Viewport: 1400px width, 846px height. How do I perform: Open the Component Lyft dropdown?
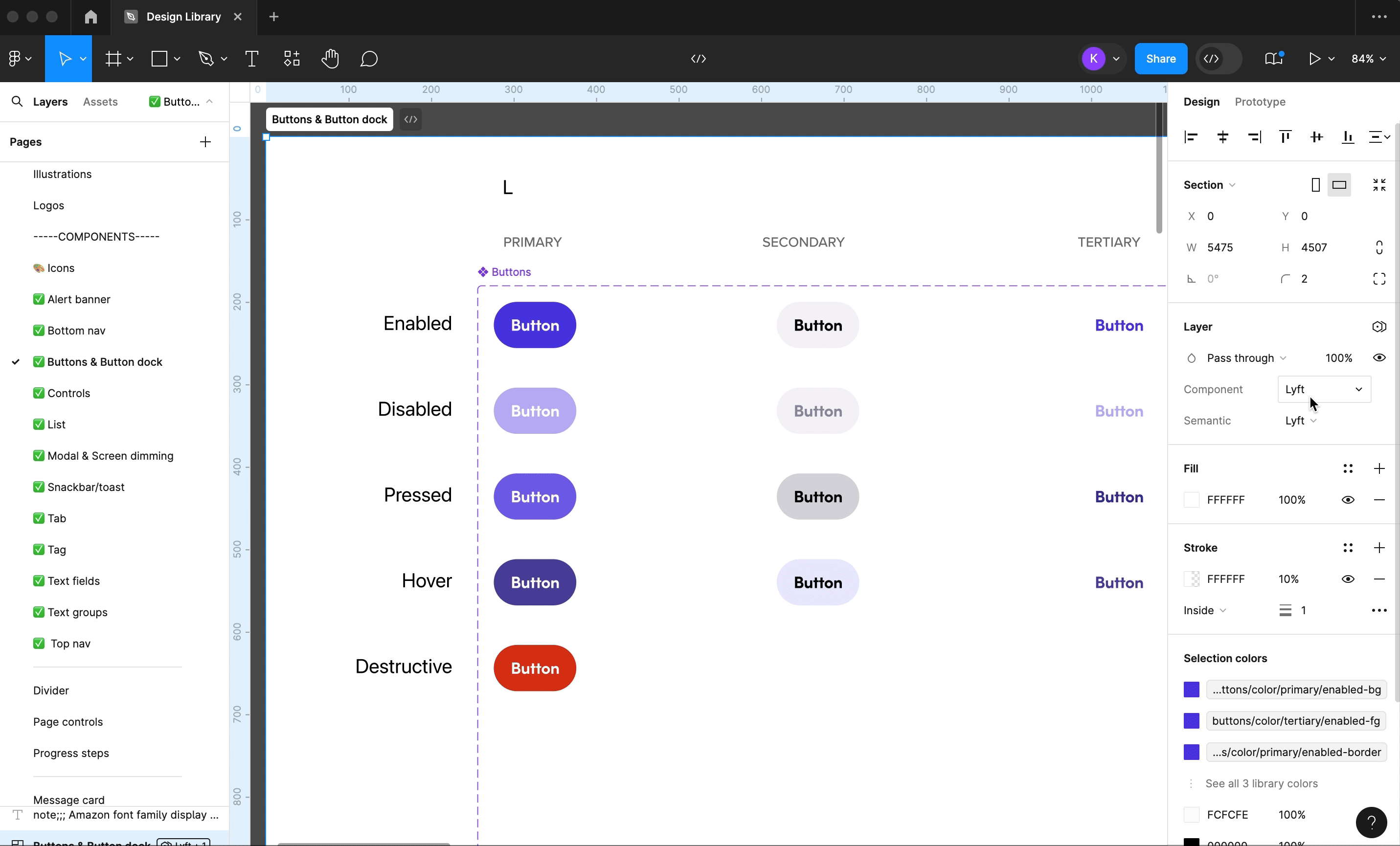1324,389
